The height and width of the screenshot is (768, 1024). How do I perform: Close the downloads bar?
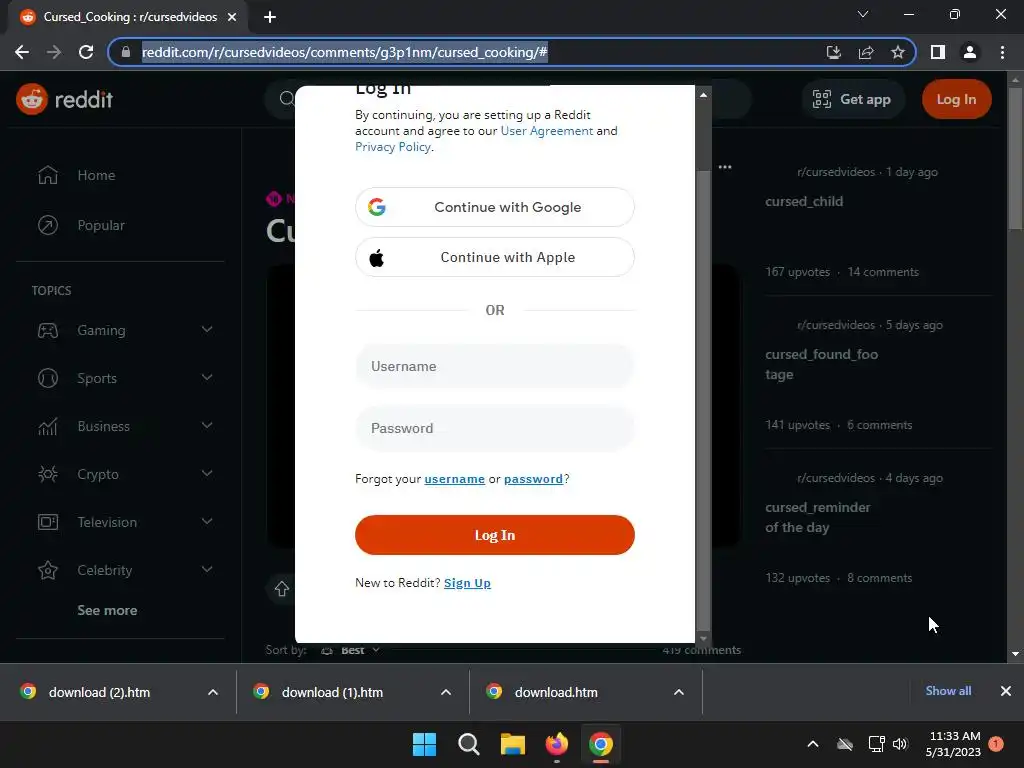tap(1006, 691)
